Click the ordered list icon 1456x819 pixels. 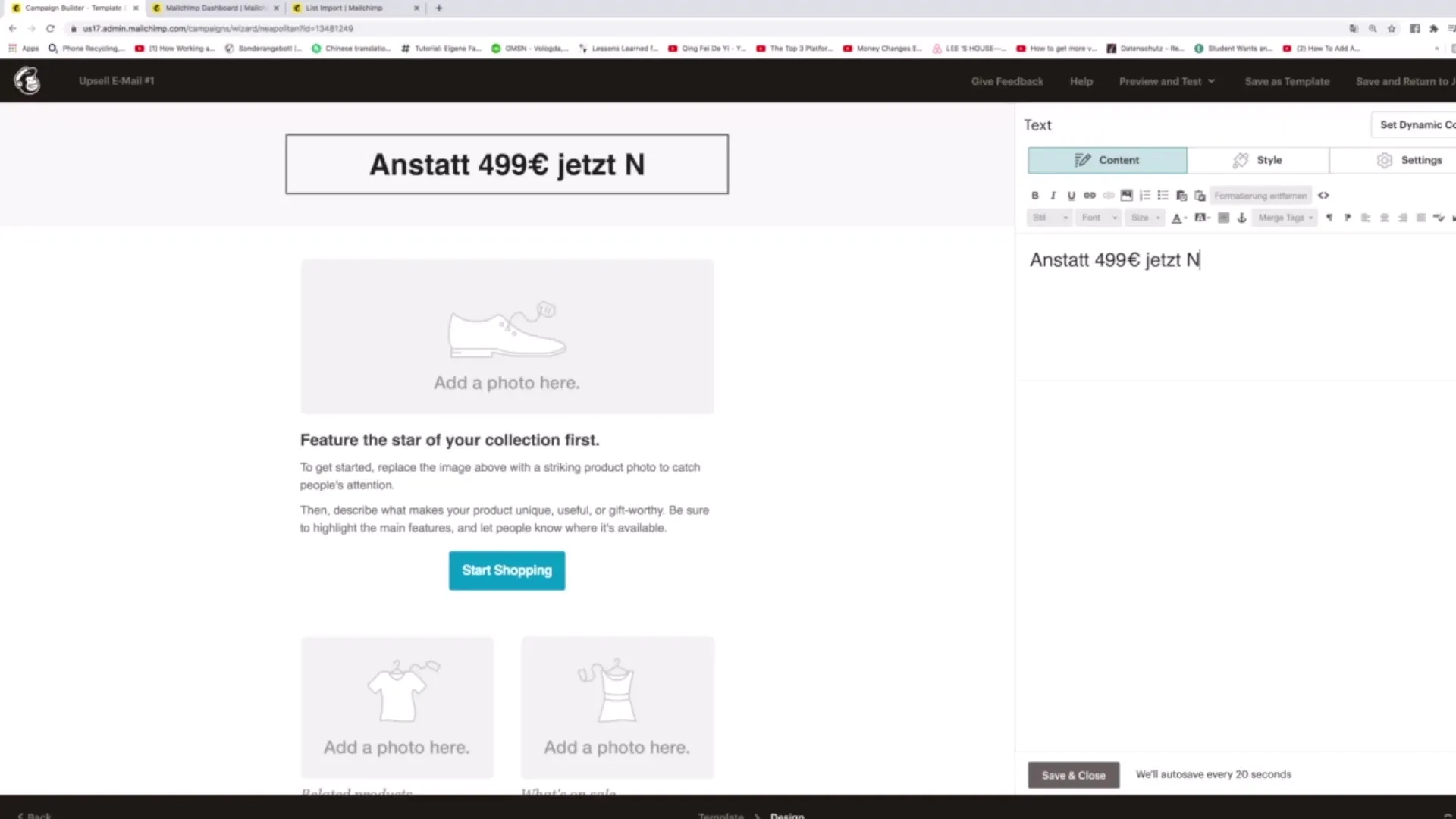point(1144,195)
